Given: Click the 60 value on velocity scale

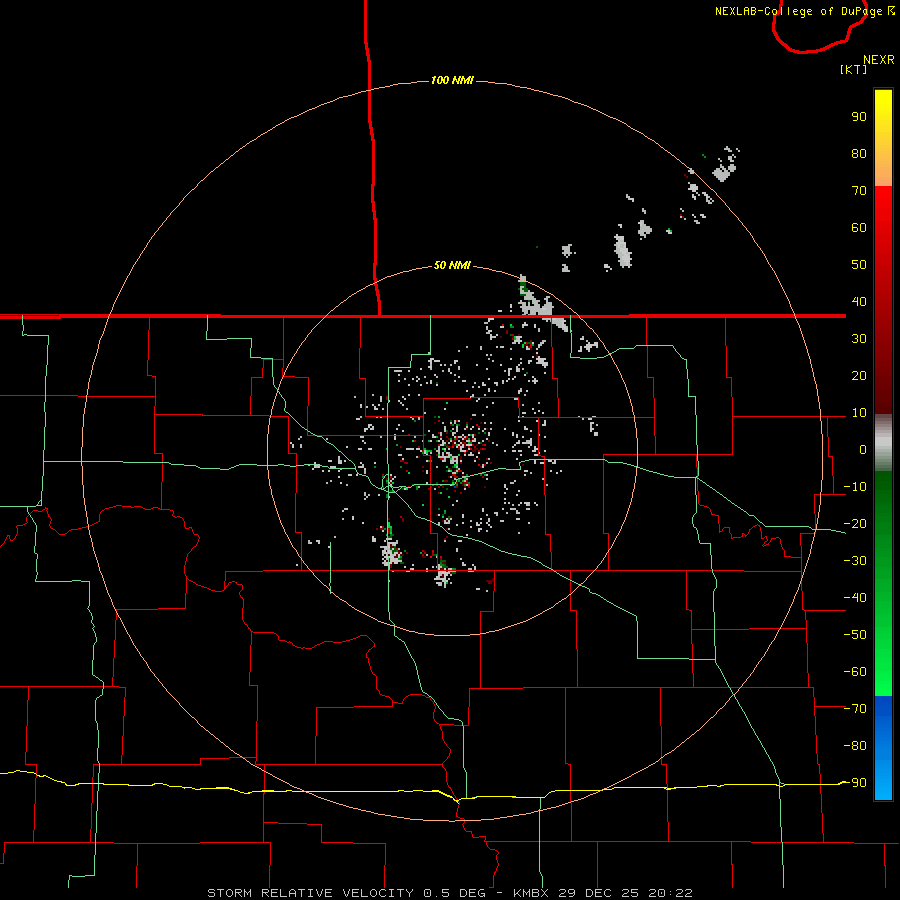Looking at the screenshot, I should coord(859,228).
